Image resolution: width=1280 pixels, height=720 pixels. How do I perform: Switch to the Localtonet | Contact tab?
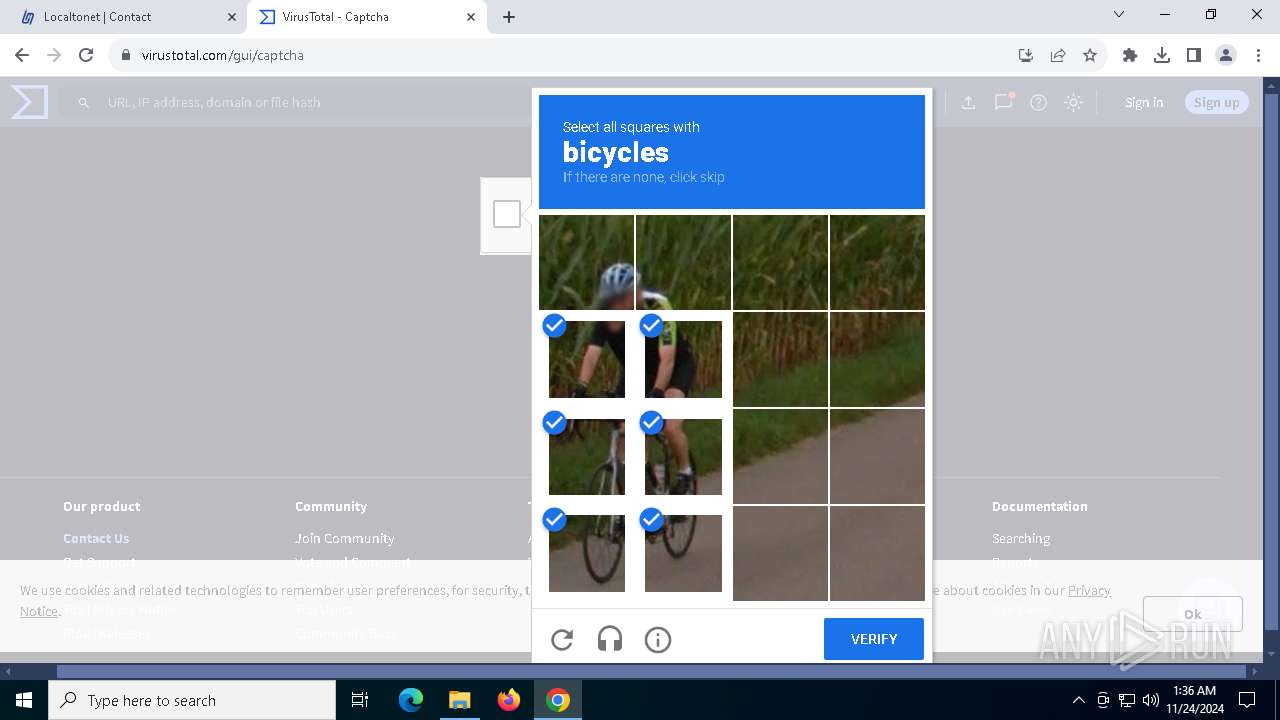click(123, 17)
